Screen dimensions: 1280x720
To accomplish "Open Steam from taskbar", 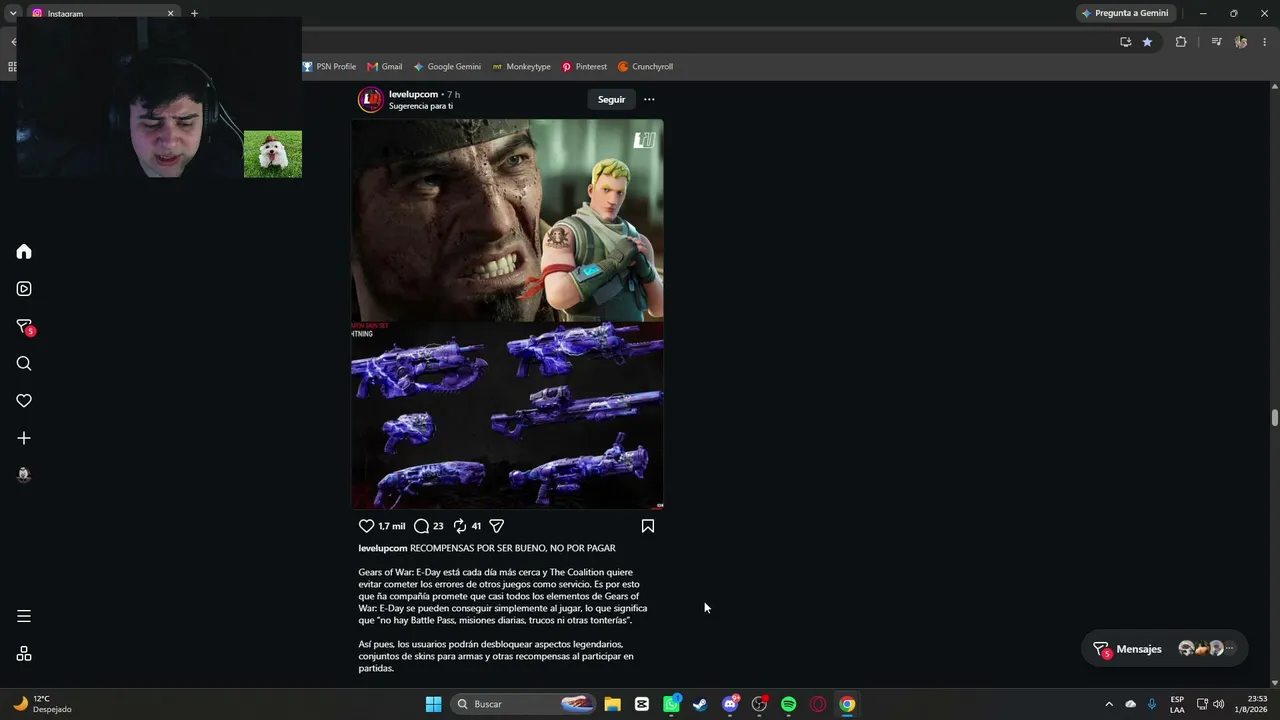I will [x=700, y=704].
